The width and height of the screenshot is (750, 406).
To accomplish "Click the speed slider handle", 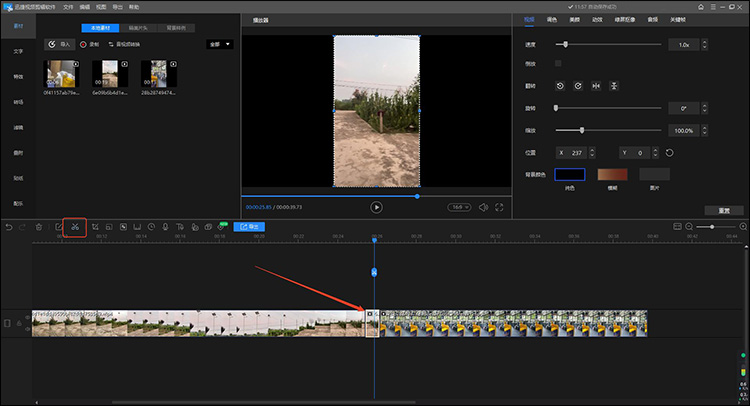I will (x=565, y=44).
